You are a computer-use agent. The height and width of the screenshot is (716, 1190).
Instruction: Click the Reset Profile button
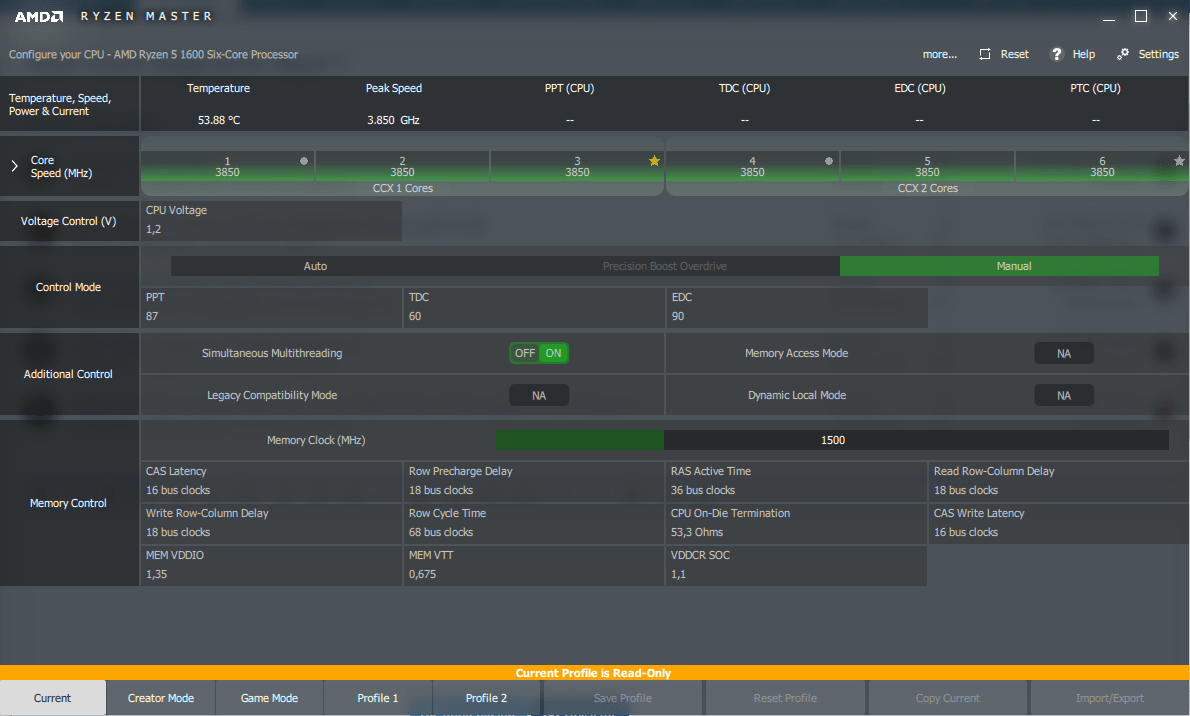tap(785, 698)
